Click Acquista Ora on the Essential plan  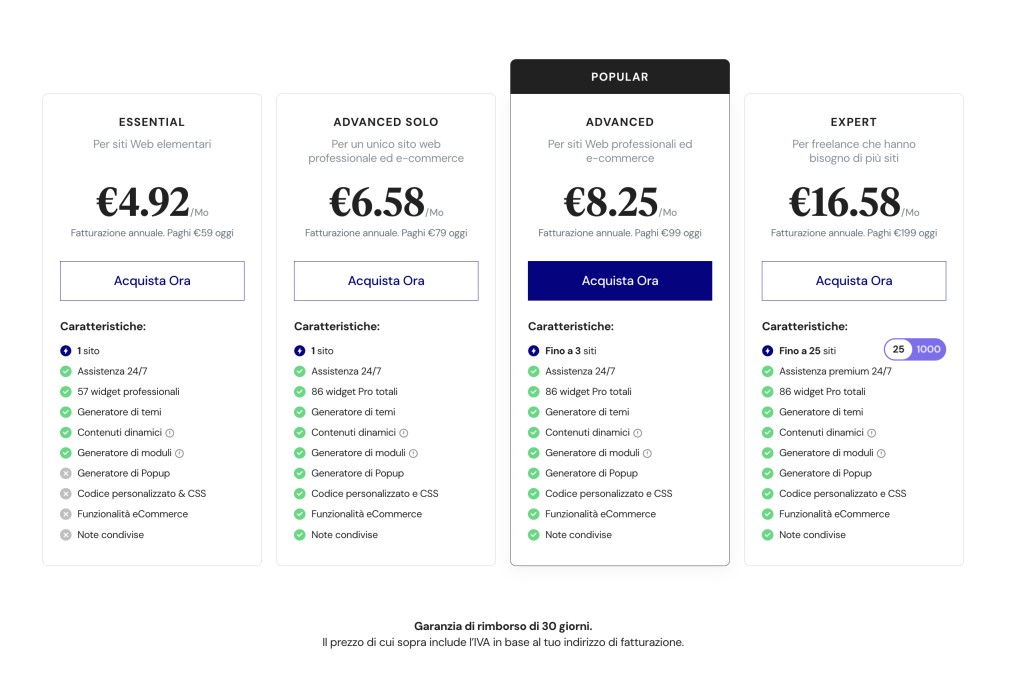[152, 281]
